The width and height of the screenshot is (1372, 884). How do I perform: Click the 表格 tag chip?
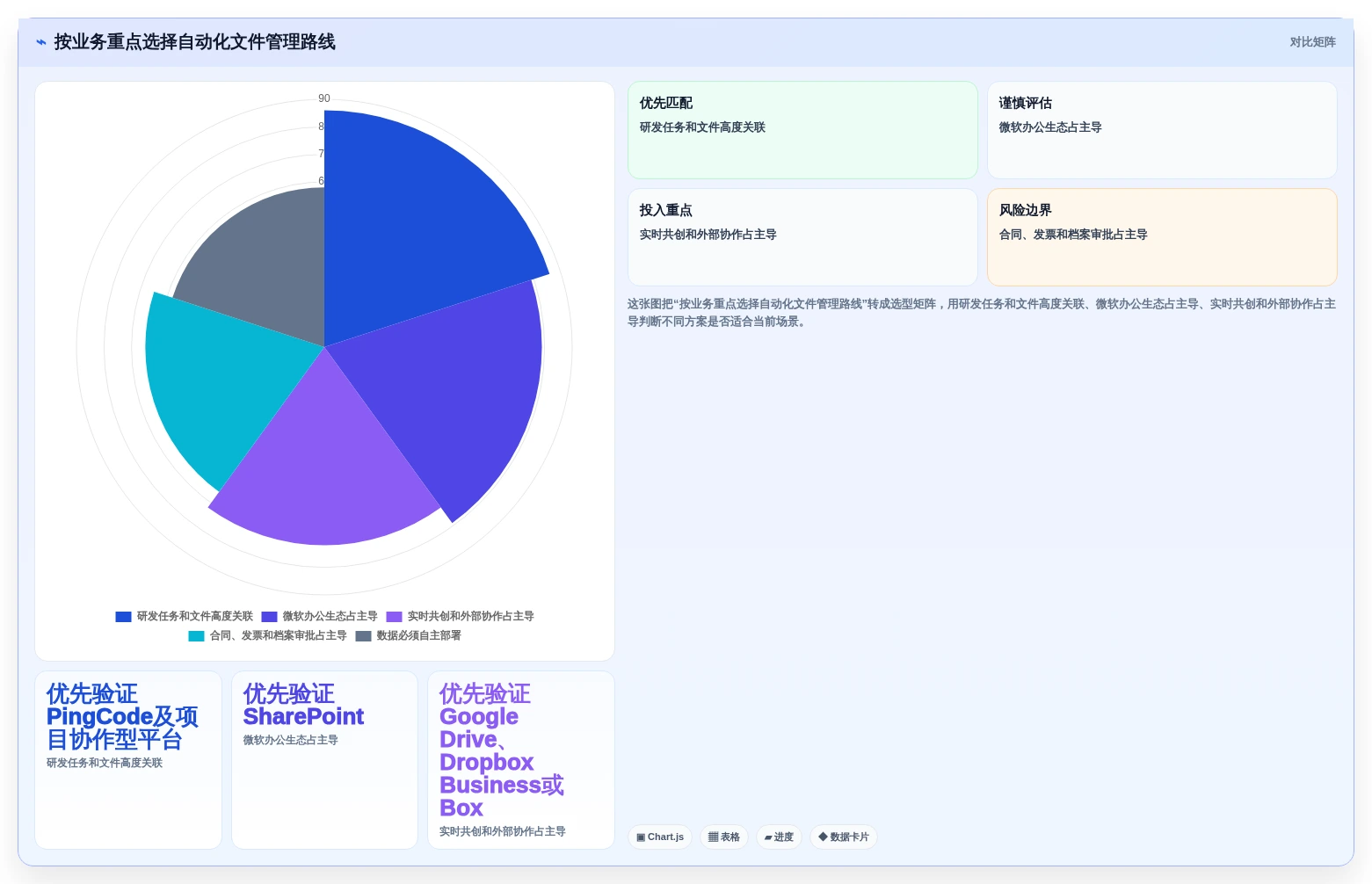tap(724, 837)
